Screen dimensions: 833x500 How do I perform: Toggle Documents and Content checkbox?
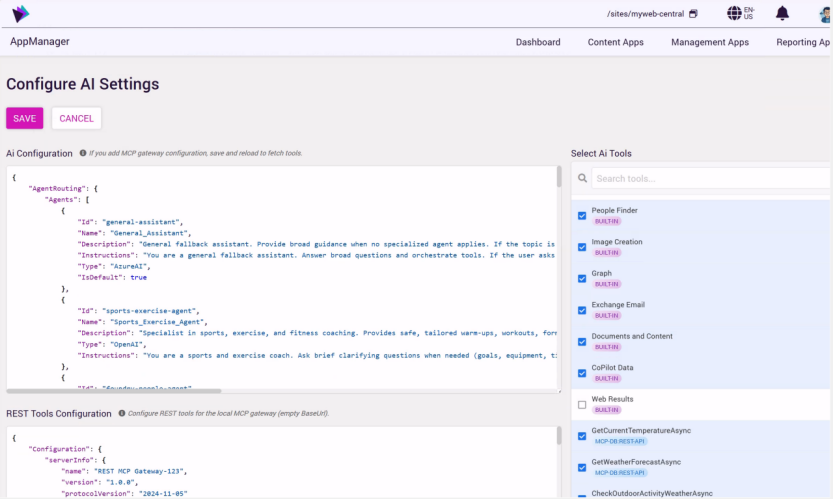582,342
